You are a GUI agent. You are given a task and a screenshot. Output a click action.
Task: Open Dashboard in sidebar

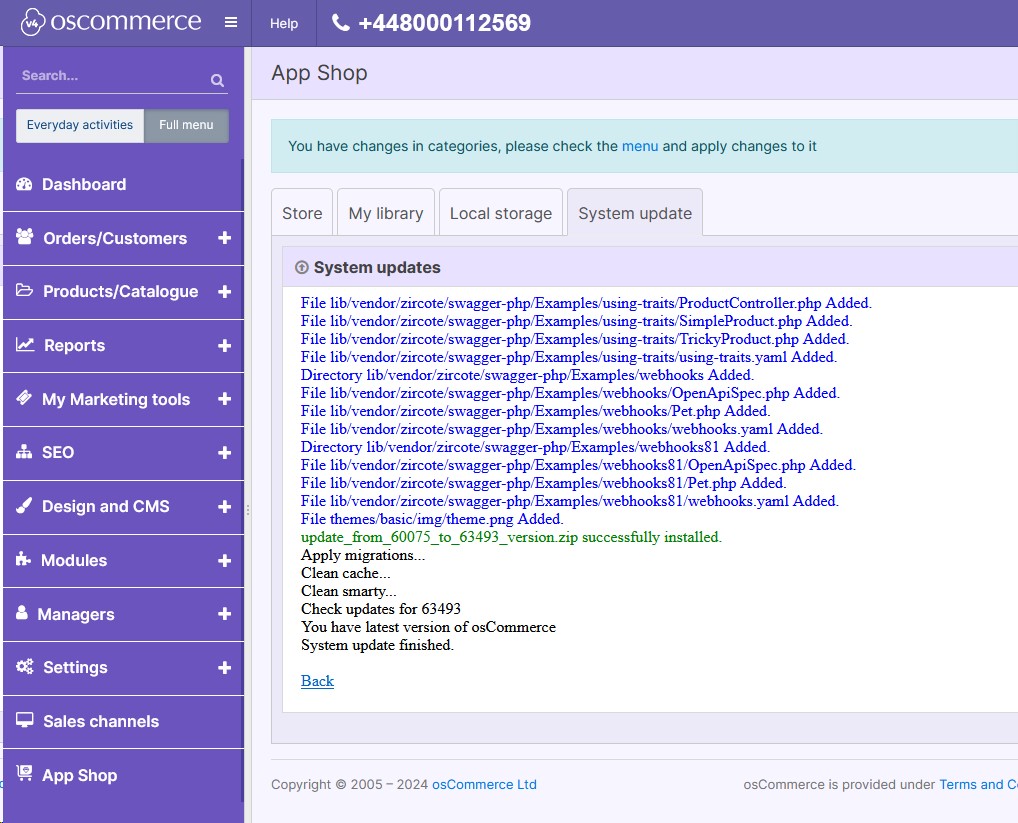(123, 184)
